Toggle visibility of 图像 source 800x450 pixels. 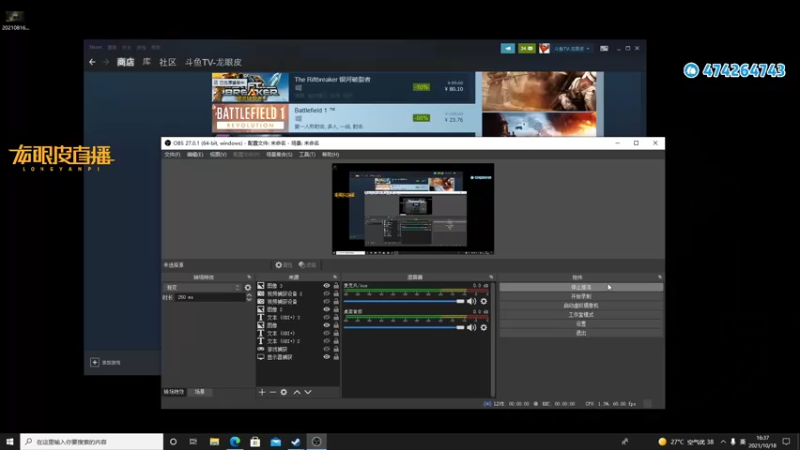point(327,325)
